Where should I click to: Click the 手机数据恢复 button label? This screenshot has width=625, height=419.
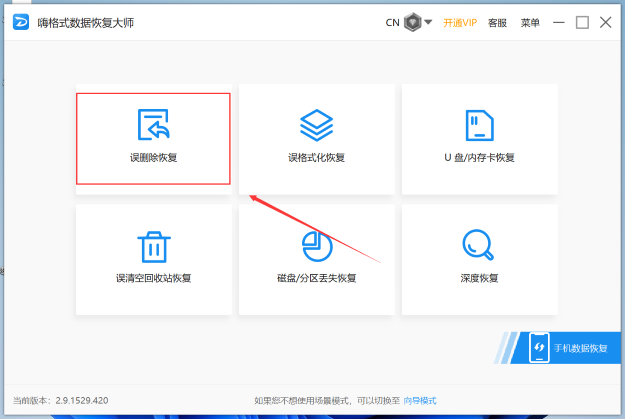tap(580, 348)
